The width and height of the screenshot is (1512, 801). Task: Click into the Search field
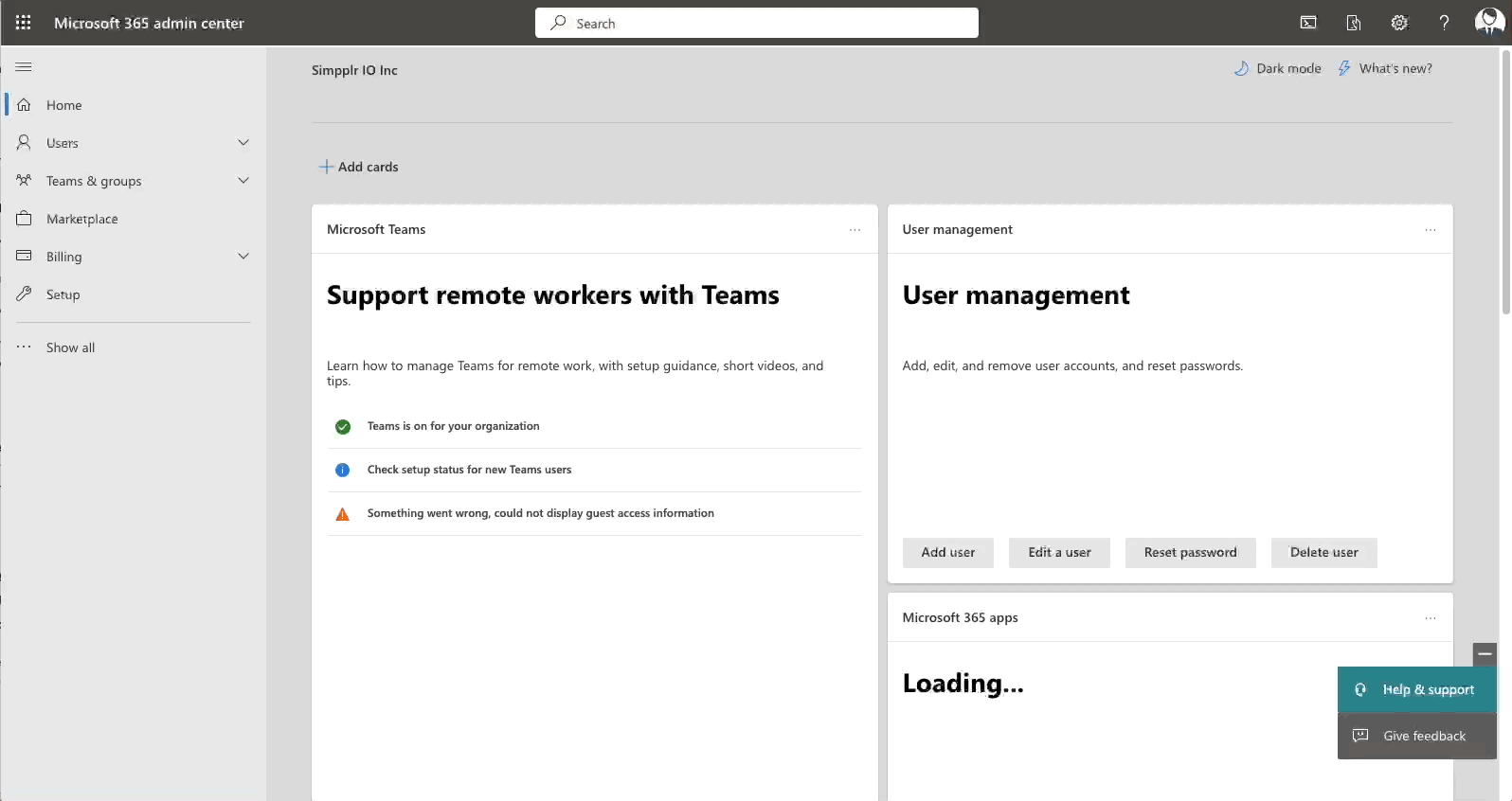pos(757,23)
